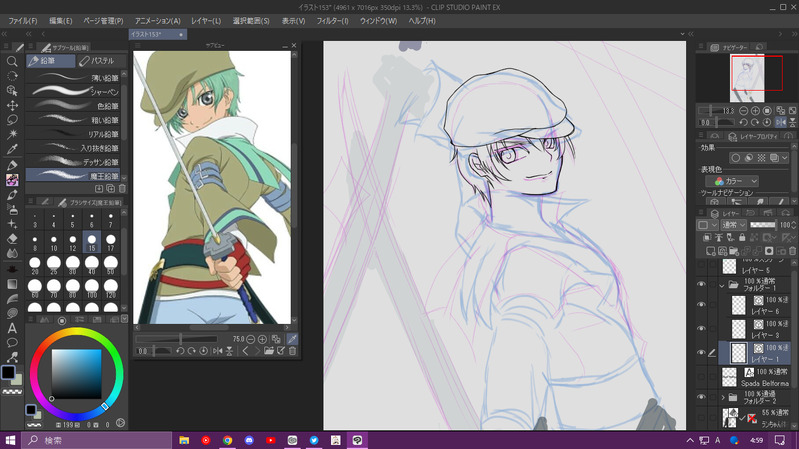Open the フィルター(I) menu
This screenshot has width=799, height=449.
click(332, 21)
